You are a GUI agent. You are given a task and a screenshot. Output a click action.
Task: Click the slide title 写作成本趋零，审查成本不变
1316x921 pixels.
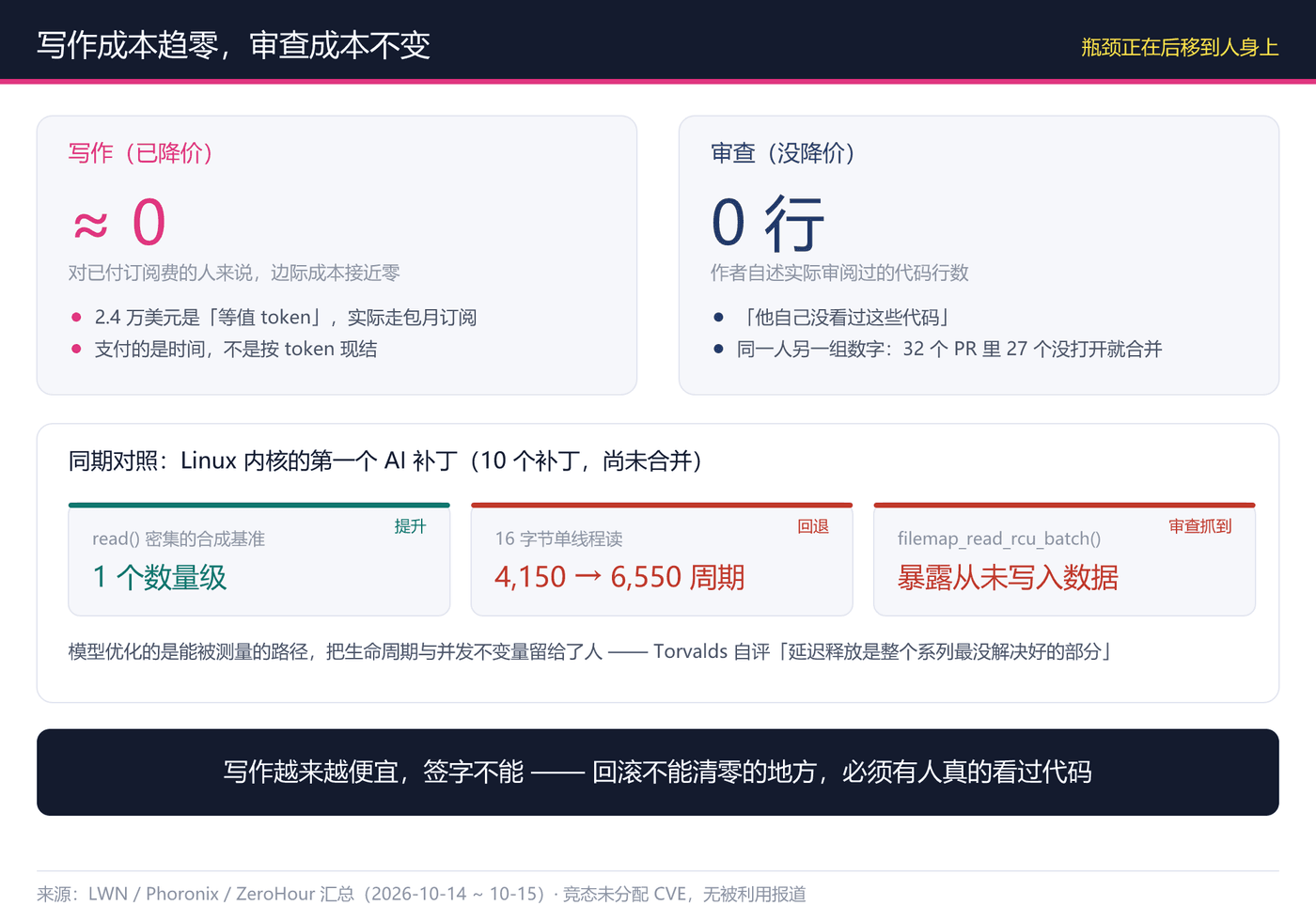(x=233, y=45)
